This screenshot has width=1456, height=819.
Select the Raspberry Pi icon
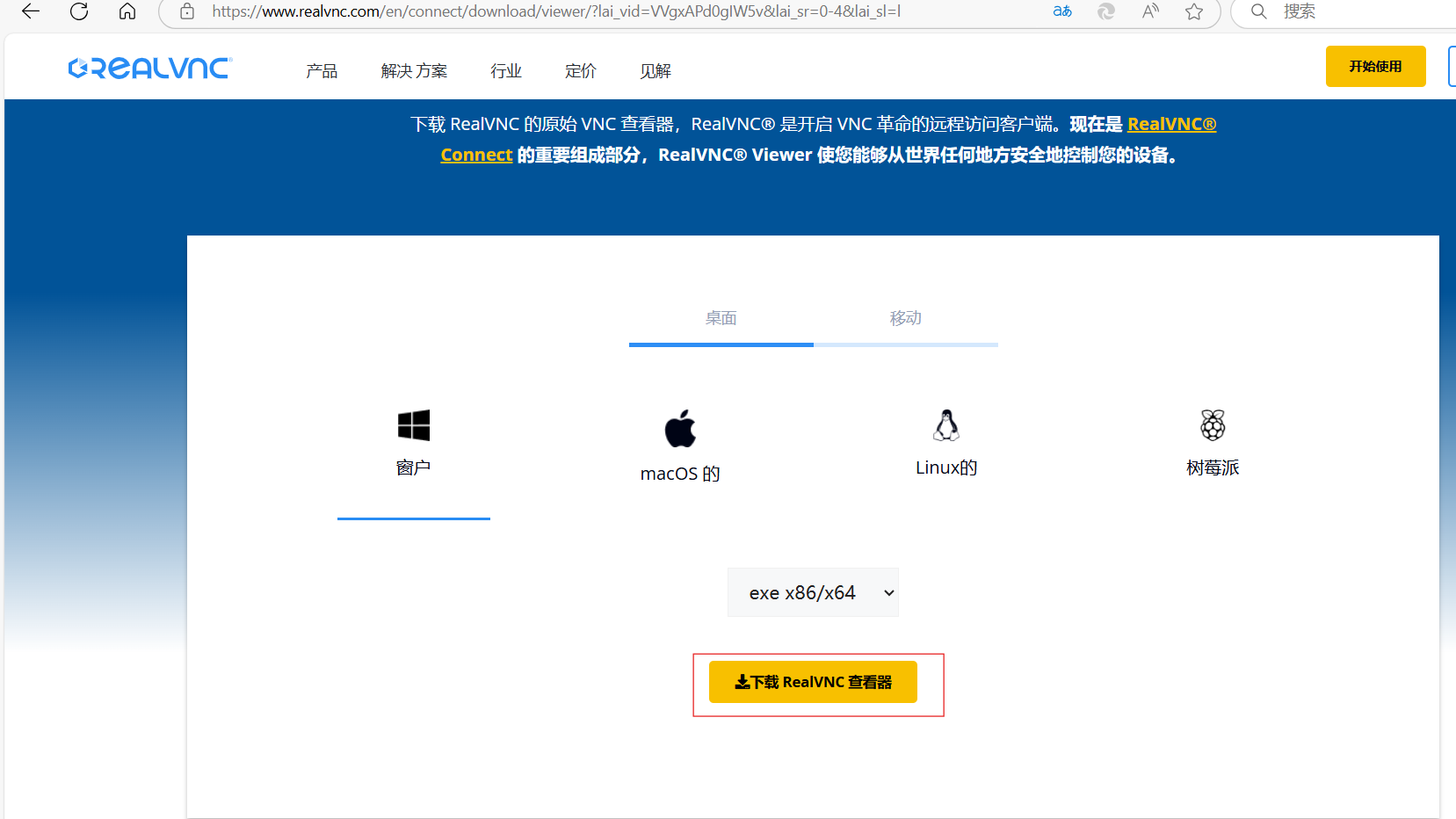(1213, 425)
